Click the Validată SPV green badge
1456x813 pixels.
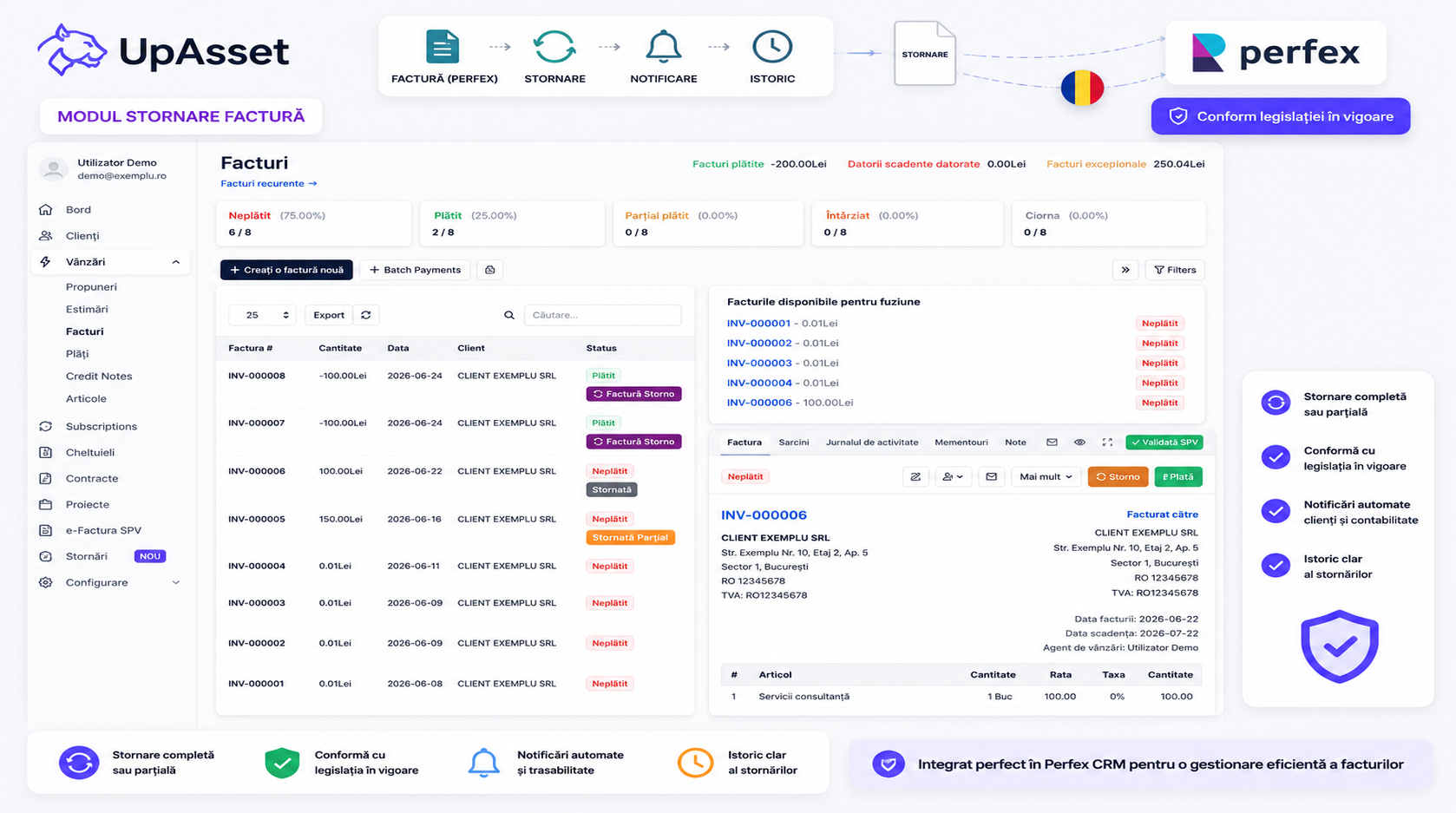pos(1164,443)
